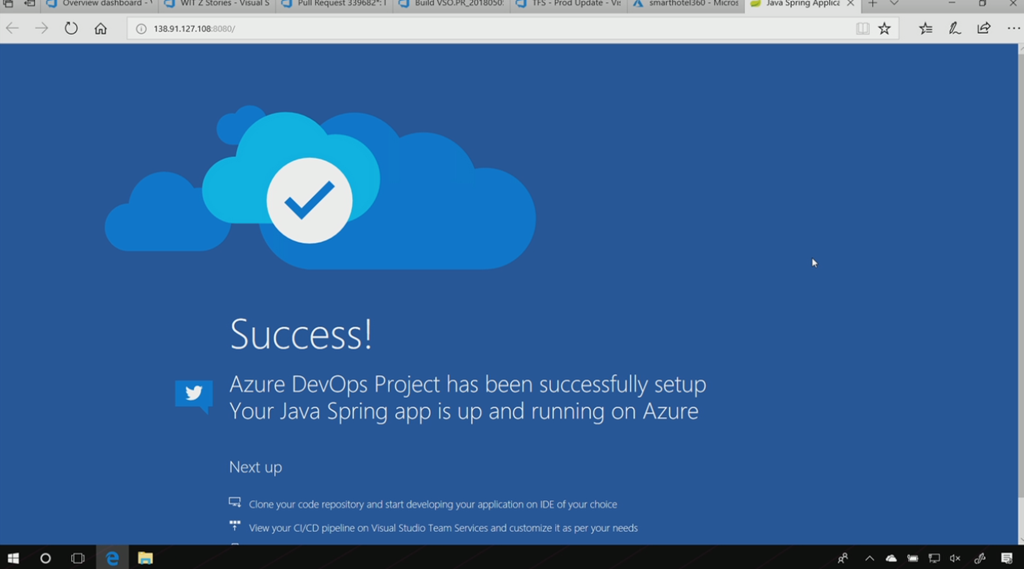Click the Clone your code repository text
The image size is (1024, 569).
tap(432, 504)
